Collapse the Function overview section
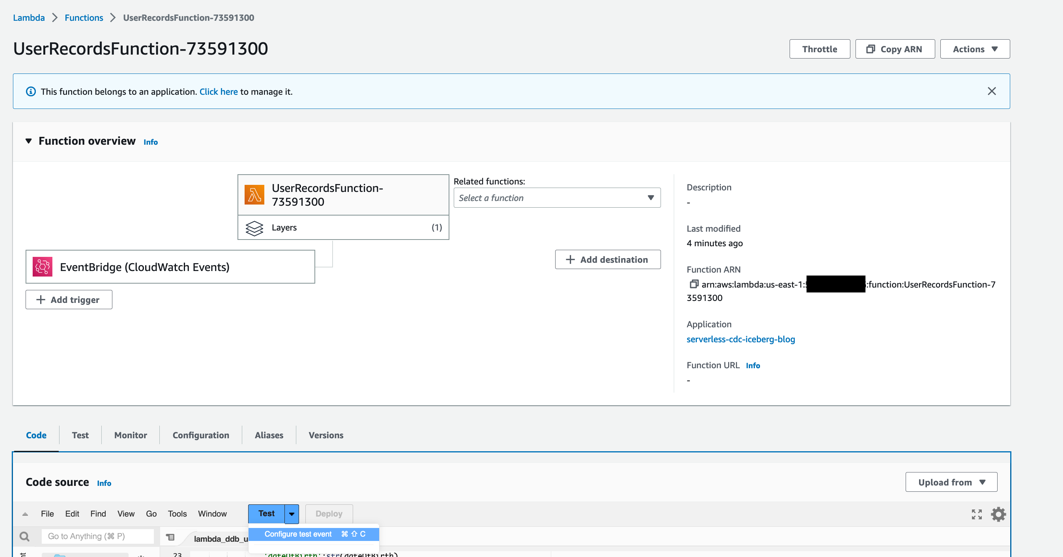1063x557 pixels. point(28,141)
